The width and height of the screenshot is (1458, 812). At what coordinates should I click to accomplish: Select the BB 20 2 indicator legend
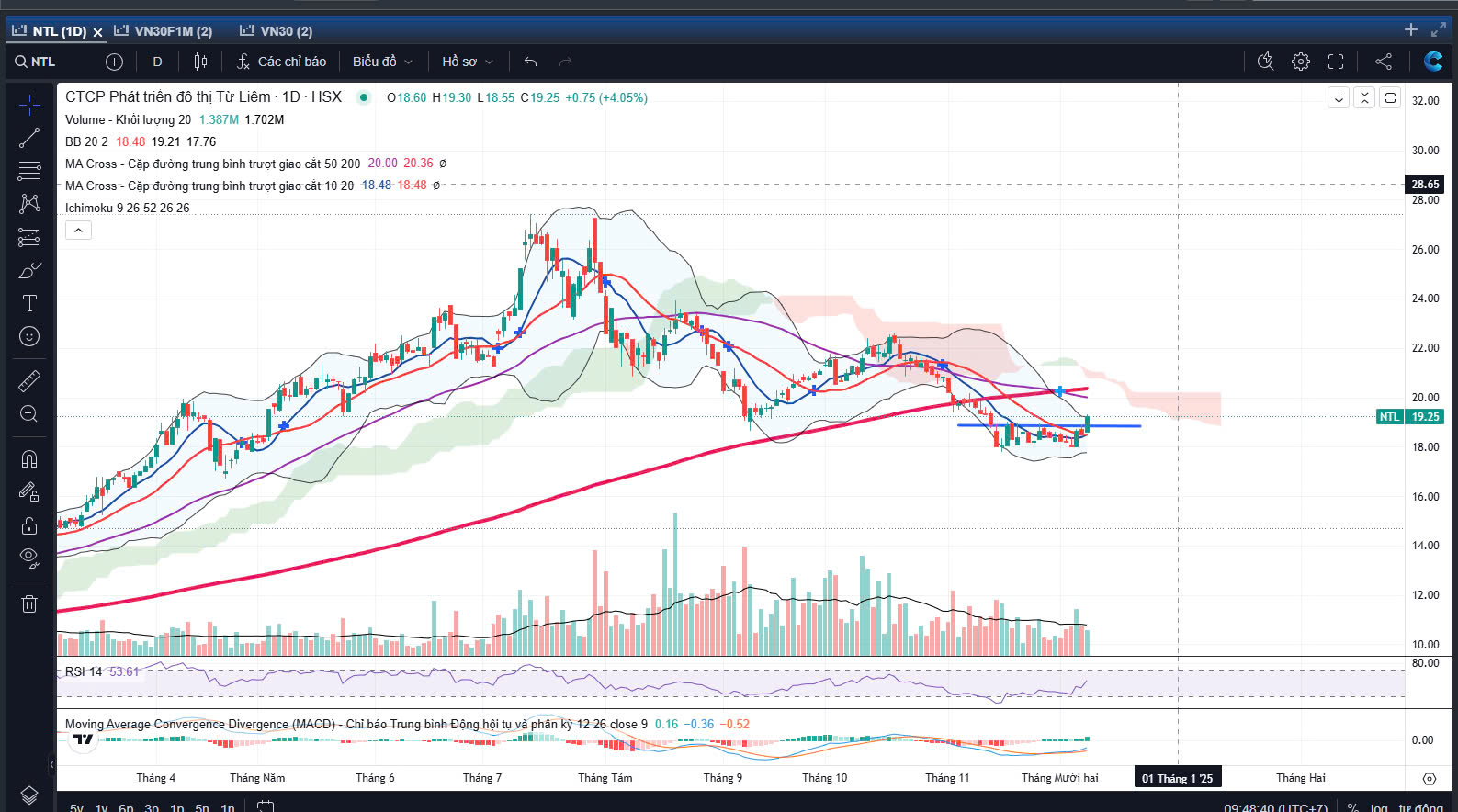(86, 141)
